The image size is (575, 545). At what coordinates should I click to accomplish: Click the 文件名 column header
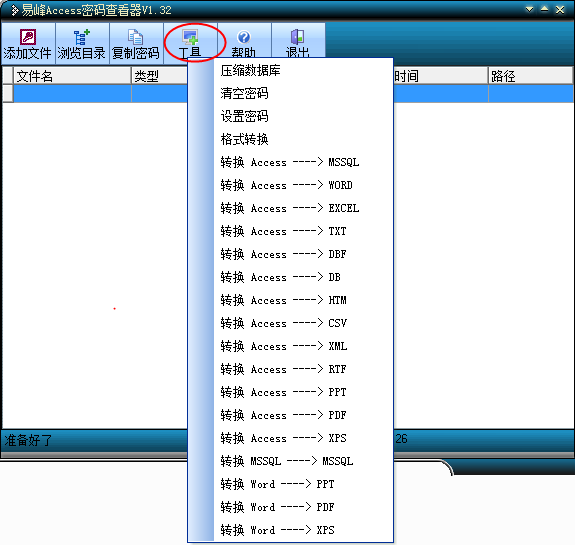72,76
